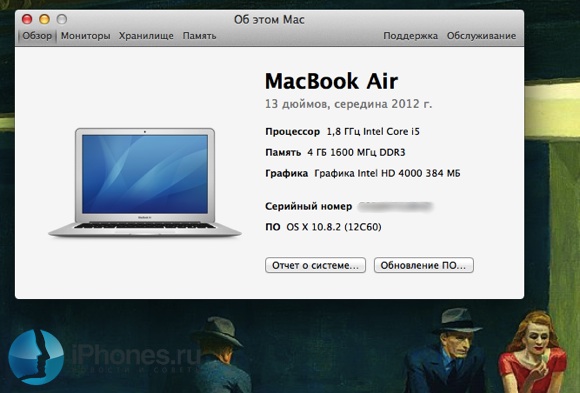This screenshot has height=393, width=580.
Task: Go to the Память tab
Action: tap(199, 36)
